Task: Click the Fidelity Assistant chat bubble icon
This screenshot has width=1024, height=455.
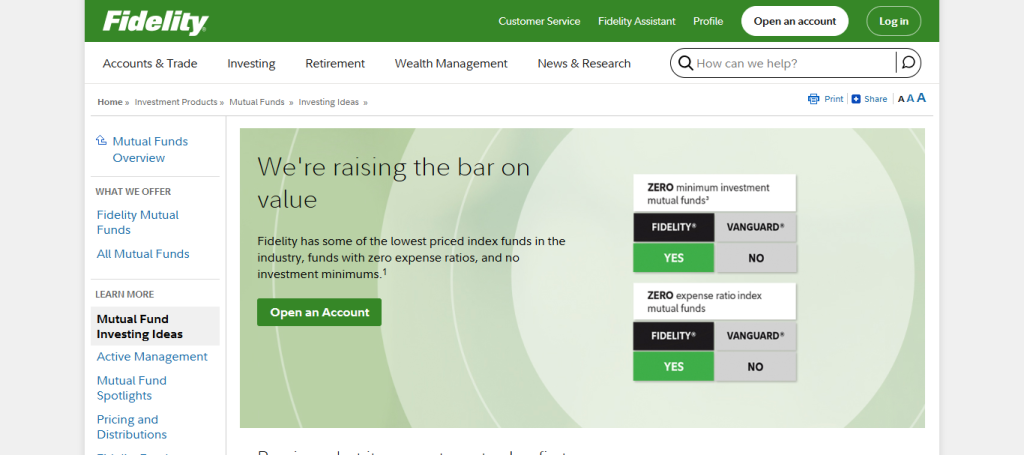Action: click(x=908, y=63)
